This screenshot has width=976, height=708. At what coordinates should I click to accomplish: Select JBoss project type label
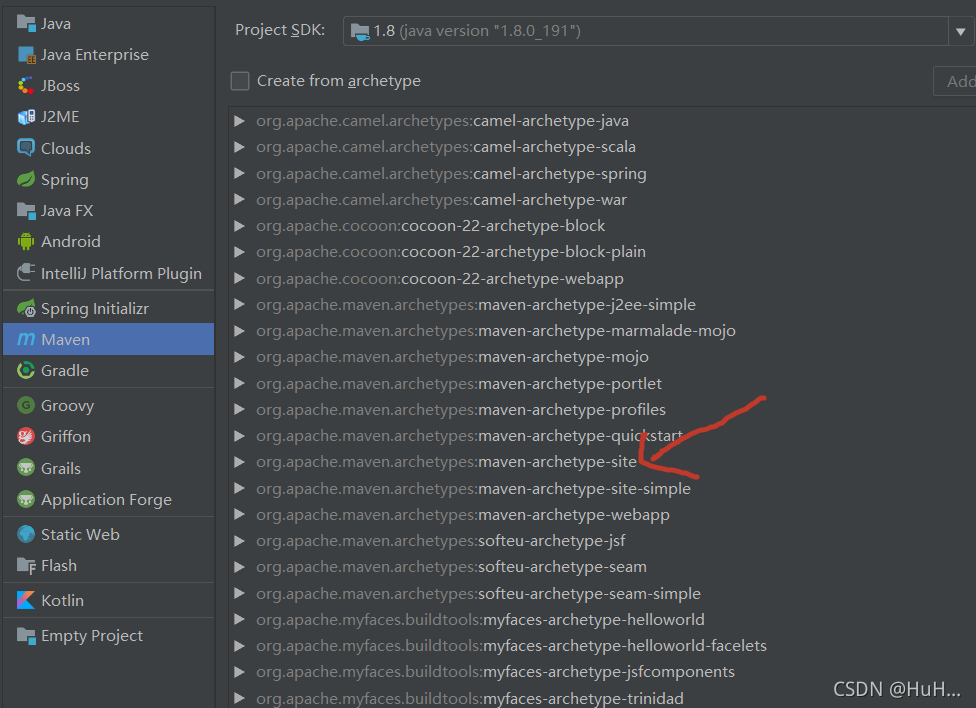[60, 86]
